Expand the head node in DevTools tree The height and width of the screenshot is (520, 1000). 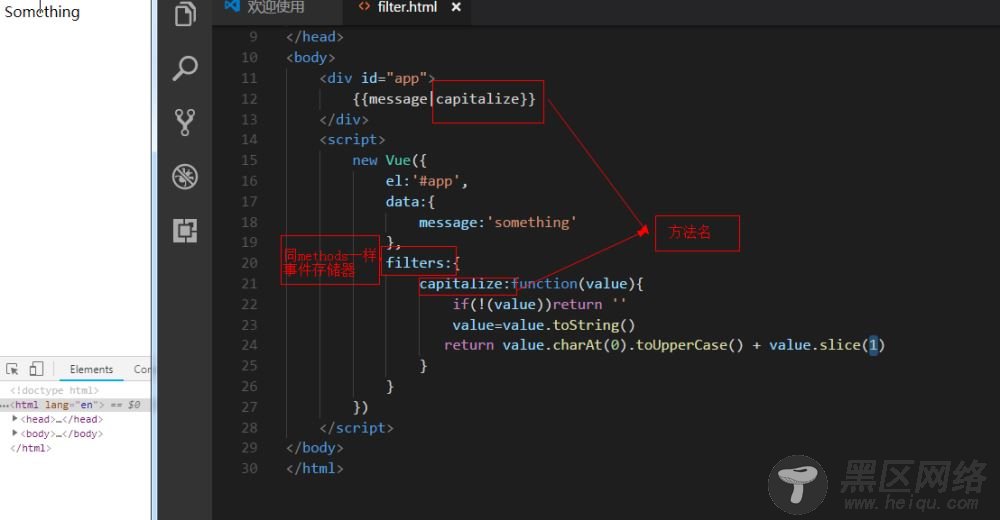point(15,419)
